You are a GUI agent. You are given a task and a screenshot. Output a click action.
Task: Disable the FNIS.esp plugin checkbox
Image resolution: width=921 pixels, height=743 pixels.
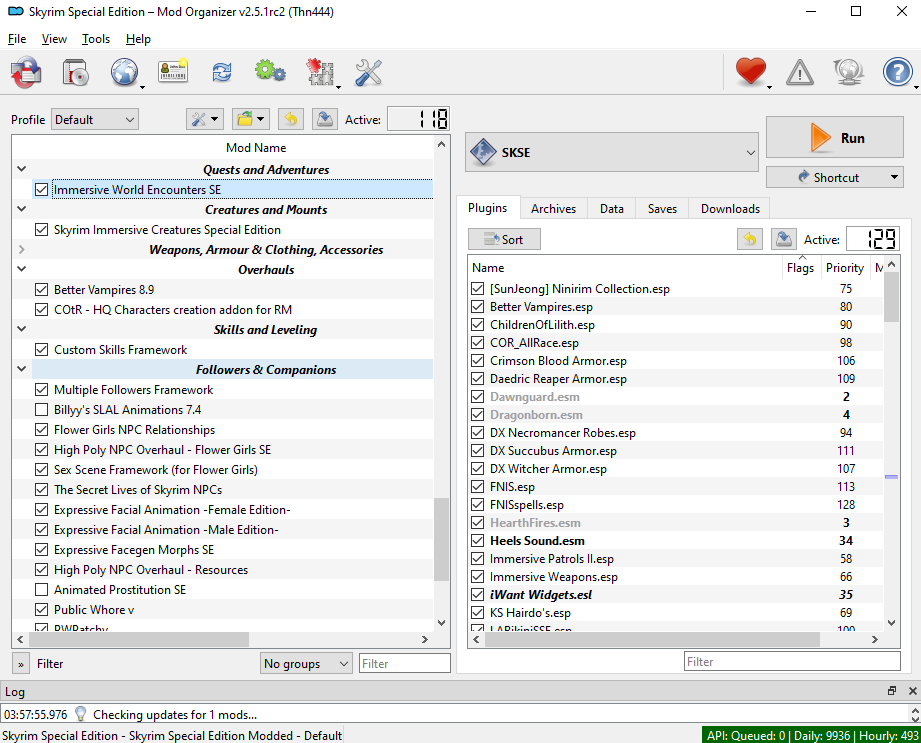pyautogui.click(x=477, y=487)
